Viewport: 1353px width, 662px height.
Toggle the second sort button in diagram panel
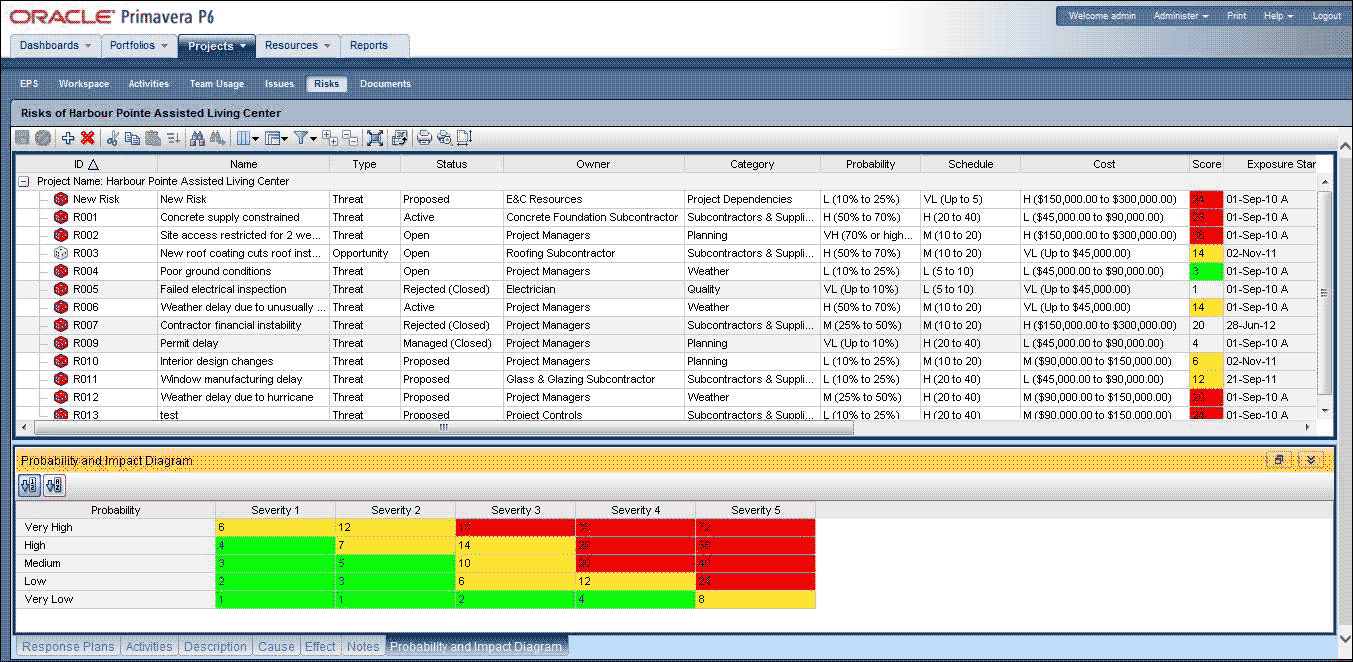point(54,486)
